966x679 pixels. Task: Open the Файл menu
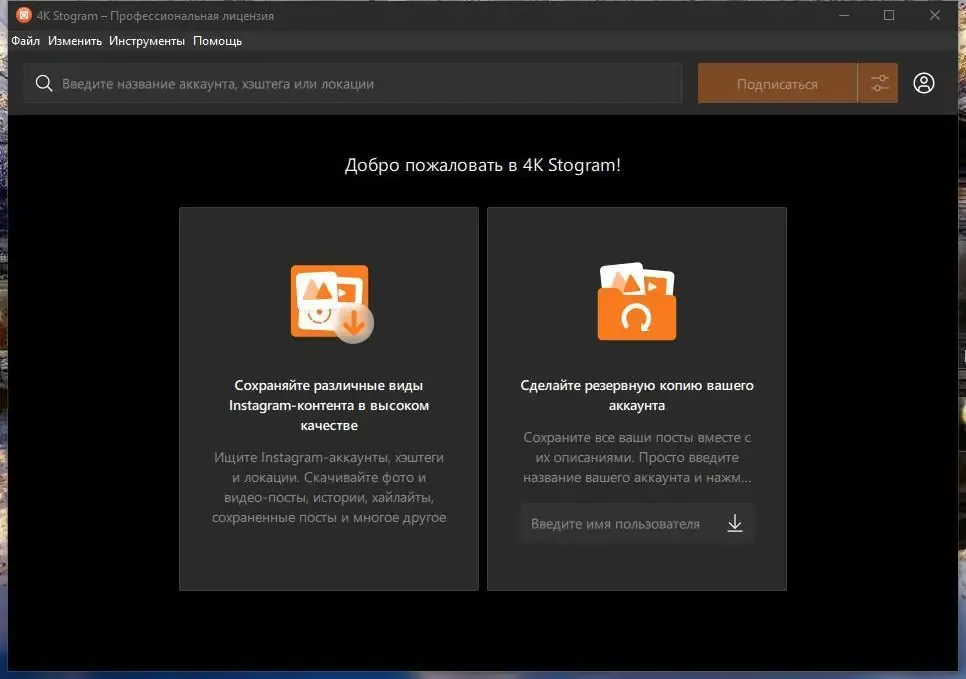[x=25, y=41]
